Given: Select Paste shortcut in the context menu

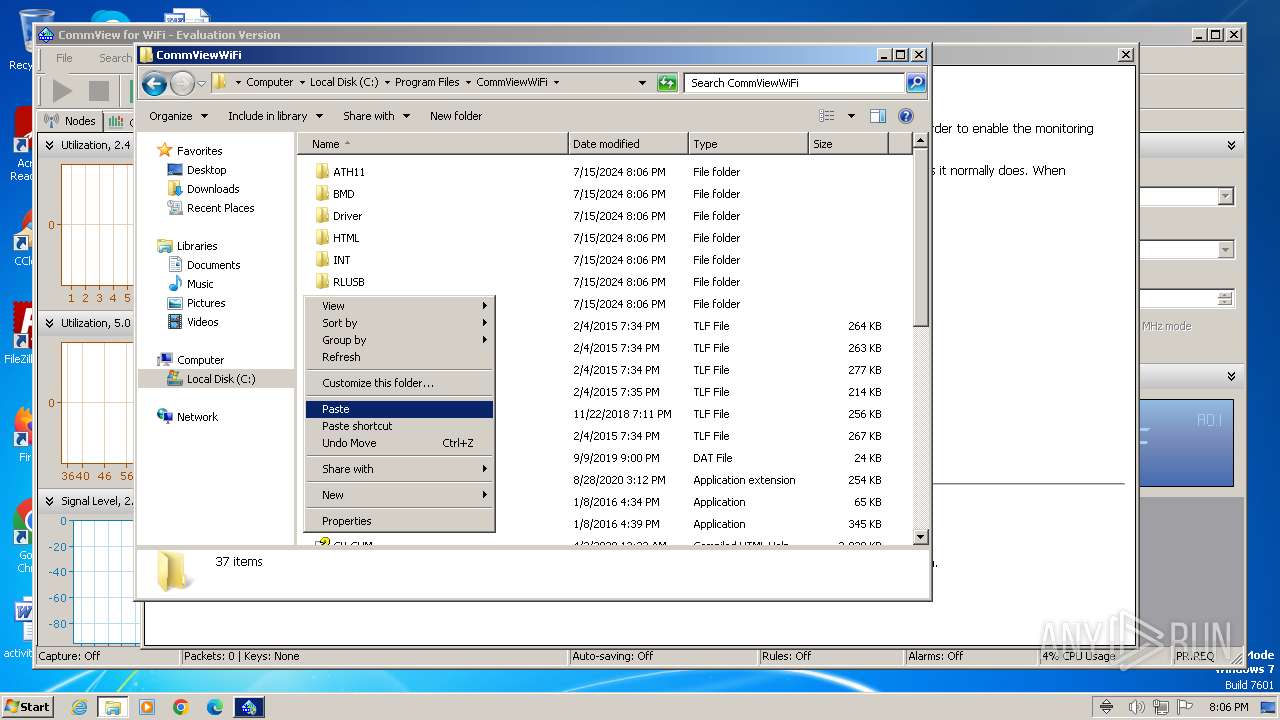Looking at the screenshot, I should pos(399,426).
